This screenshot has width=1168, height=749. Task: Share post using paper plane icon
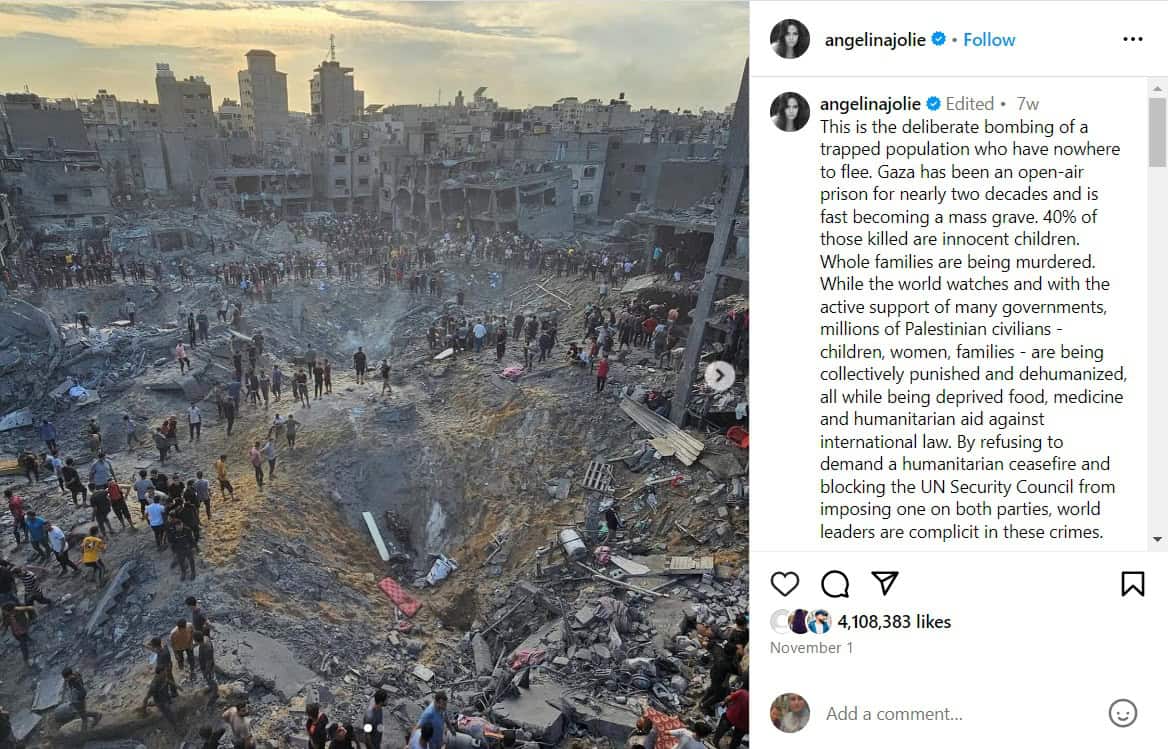885,583
